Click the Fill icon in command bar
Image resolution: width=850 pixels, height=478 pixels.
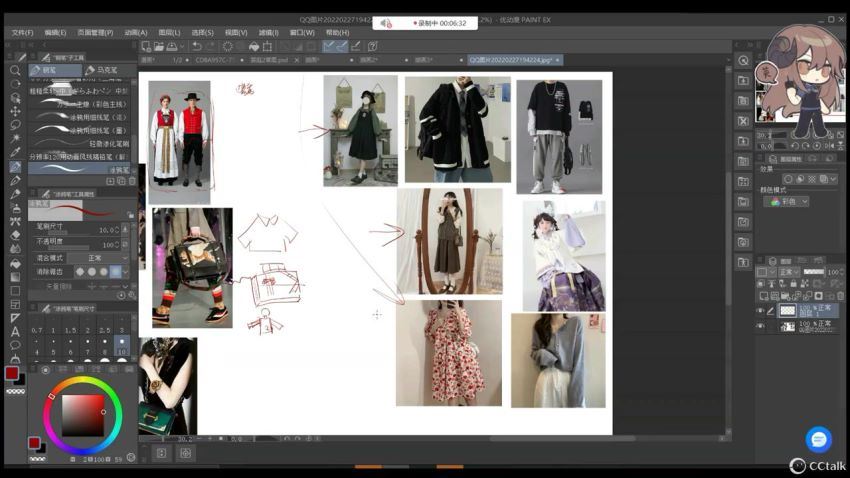click(254, 47)
